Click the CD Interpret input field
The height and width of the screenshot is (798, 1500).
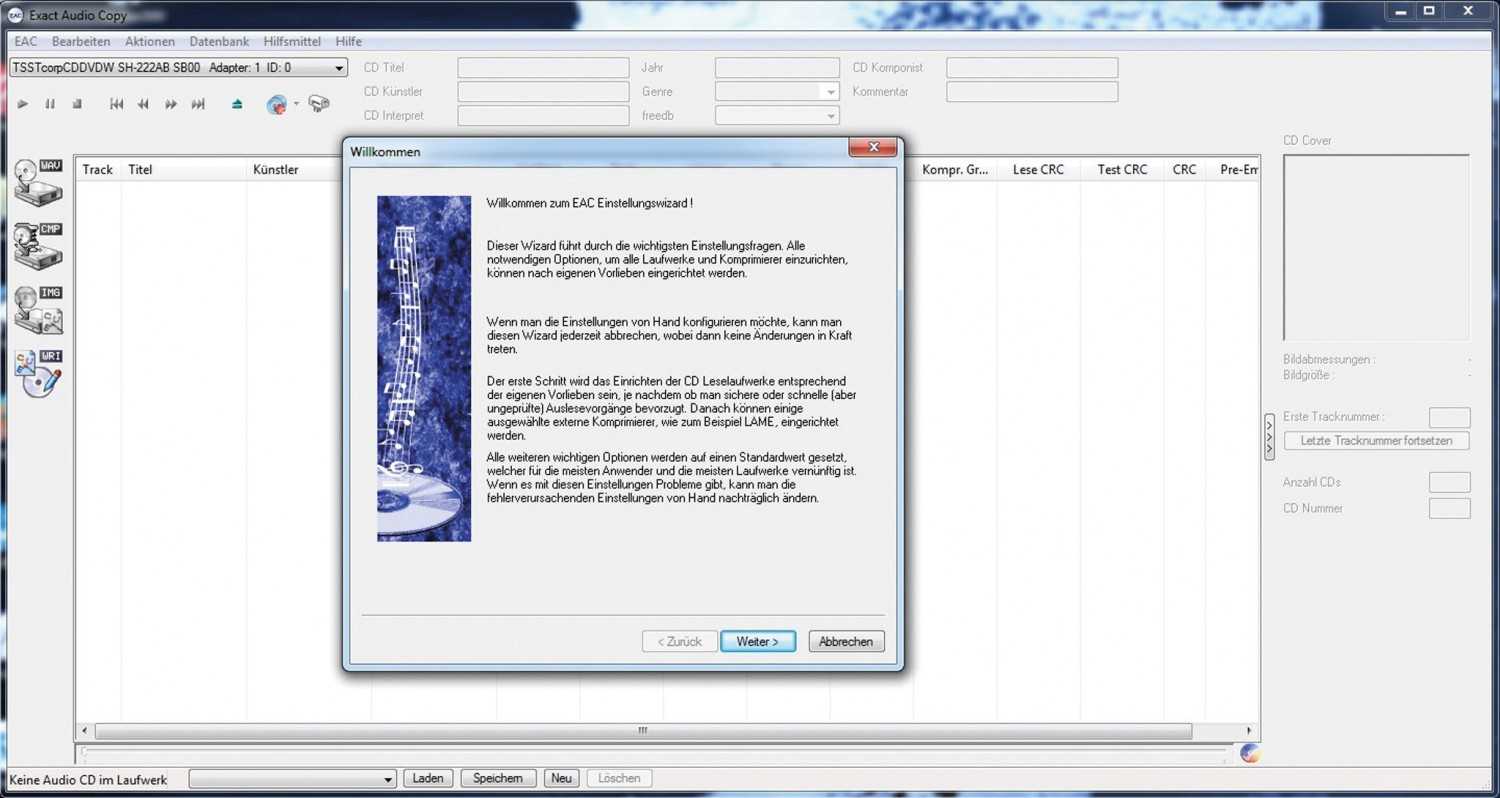pos(543,116)
